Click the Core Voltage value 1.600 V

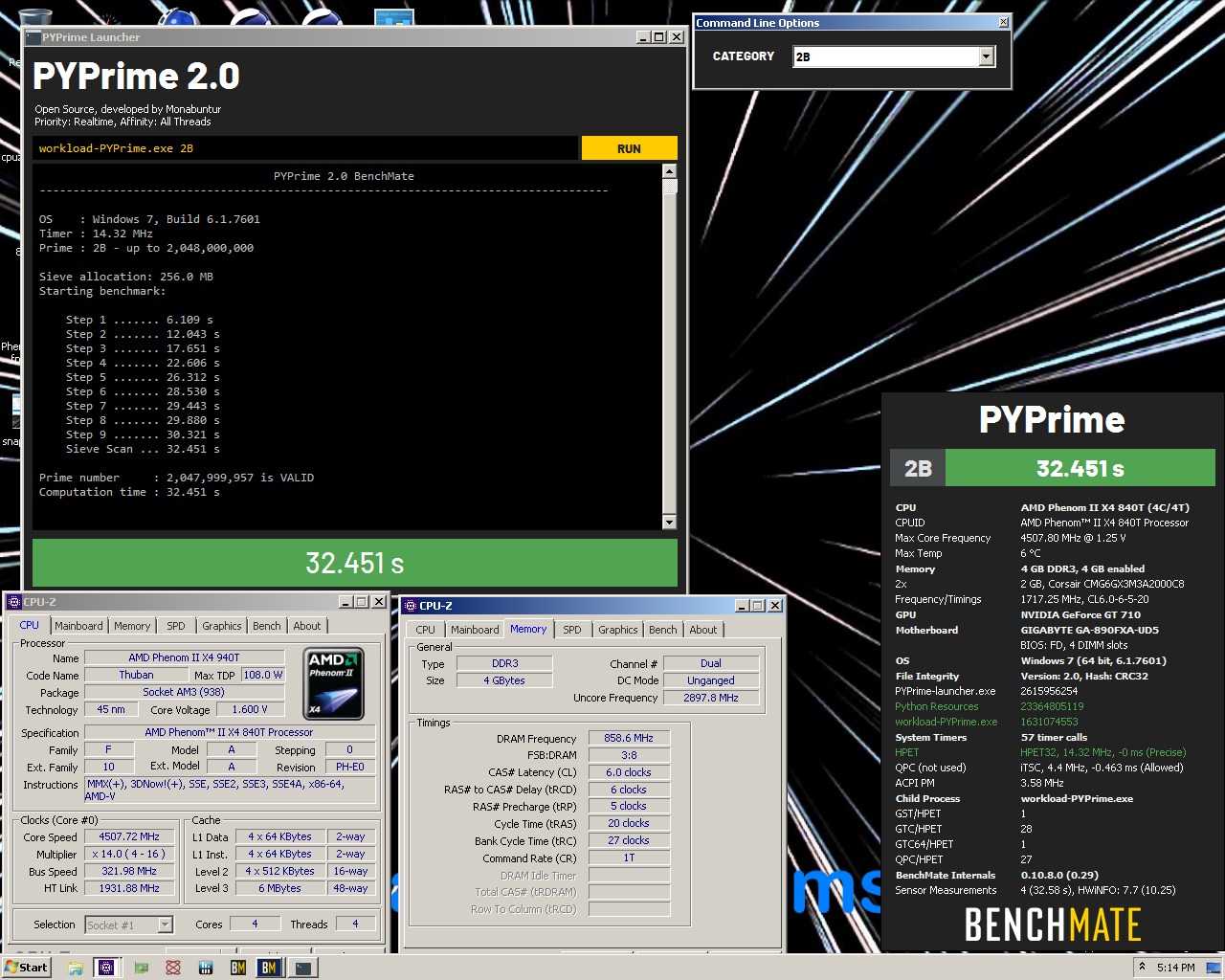point(250,709)
